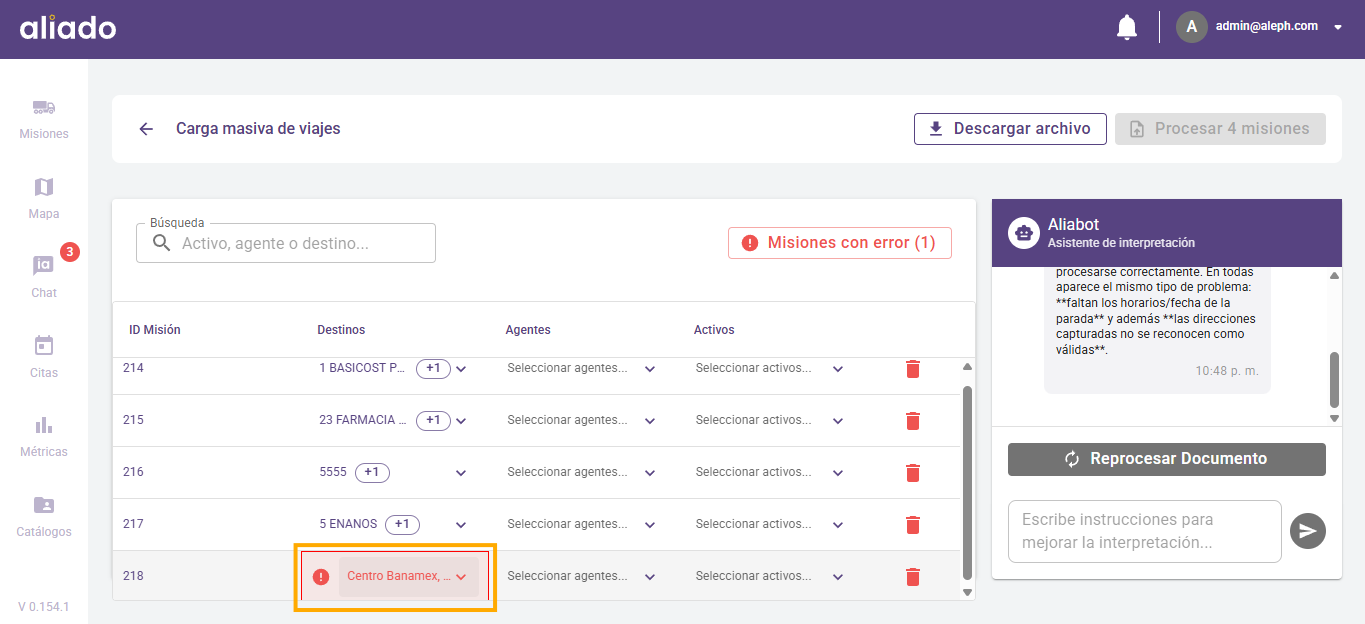Image resolution: width=1365 pixels, height=624 pixels.
Task: Open the Catálogos folder section
Action: 44,515
